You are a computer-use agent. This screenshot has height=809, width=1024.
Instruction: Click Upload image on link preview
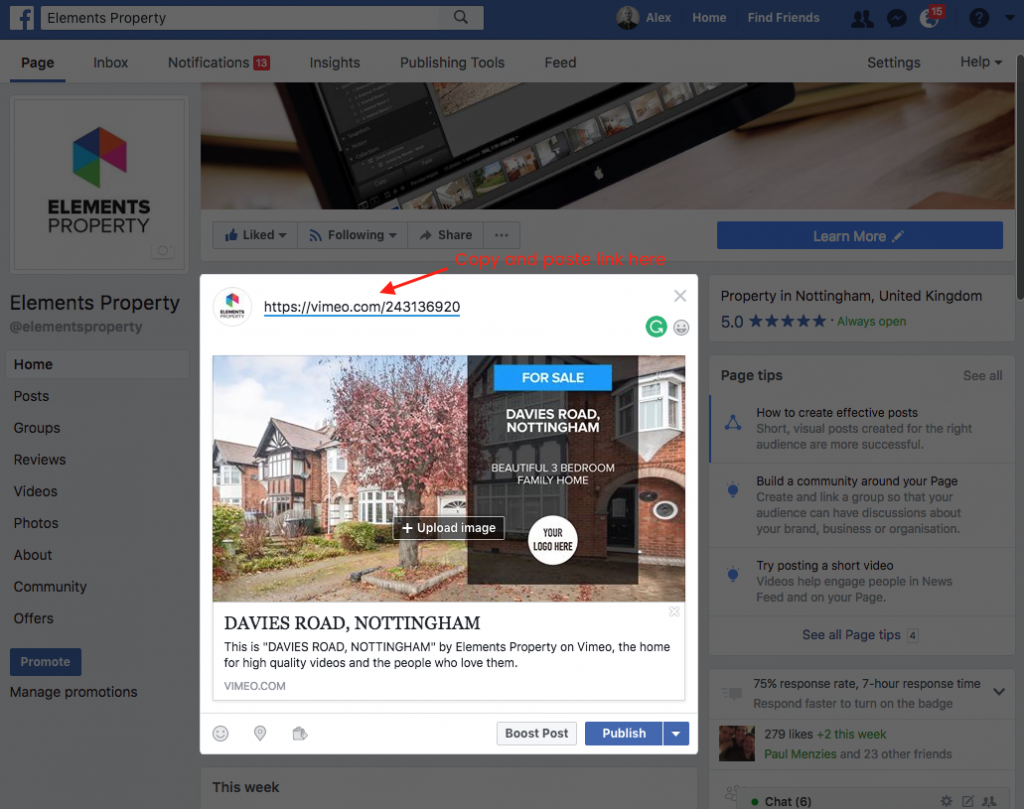[449, 528]
